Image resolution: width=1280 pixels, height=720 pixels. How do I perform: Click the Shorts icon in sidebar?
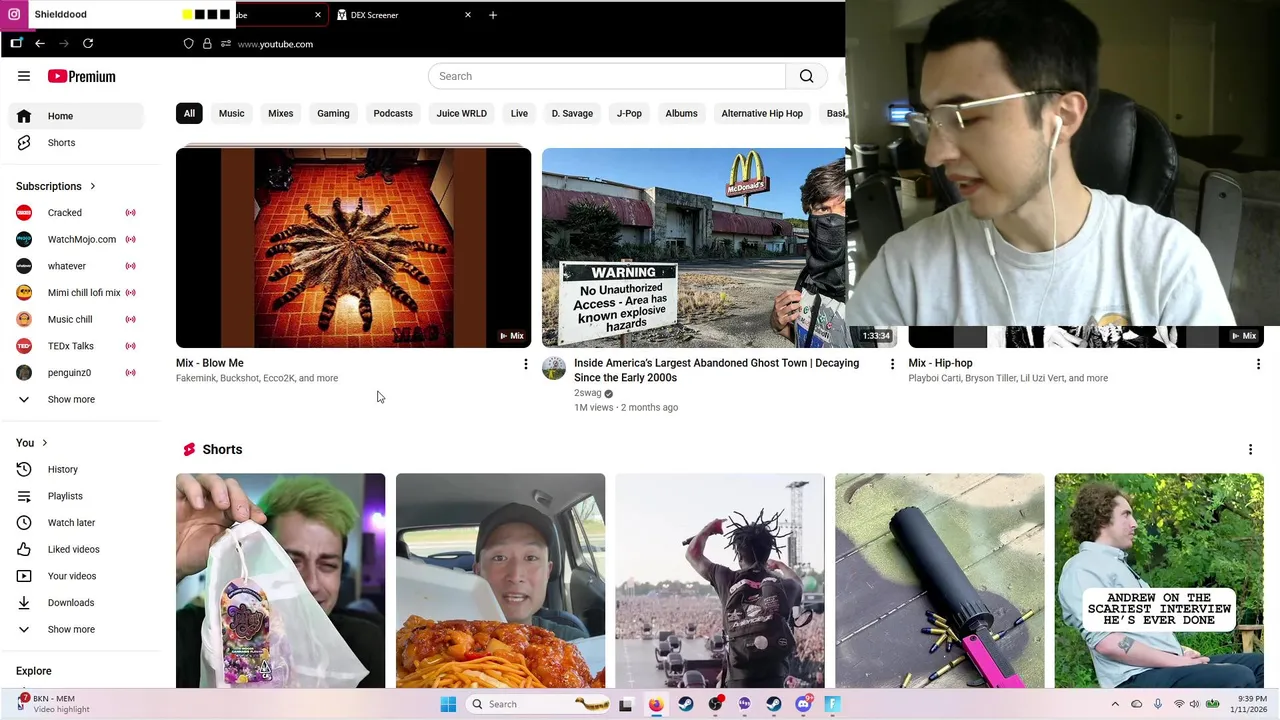(x=24, y=143)
